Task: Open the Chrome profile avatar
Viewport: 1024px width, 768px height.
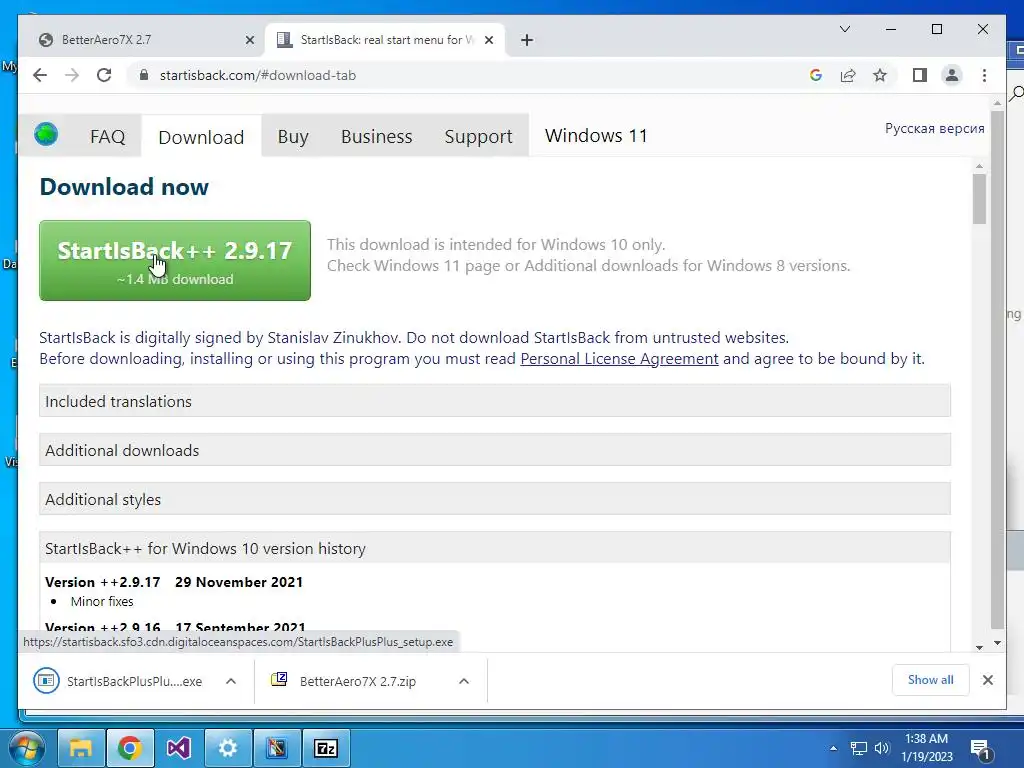Action: [952, 75]
